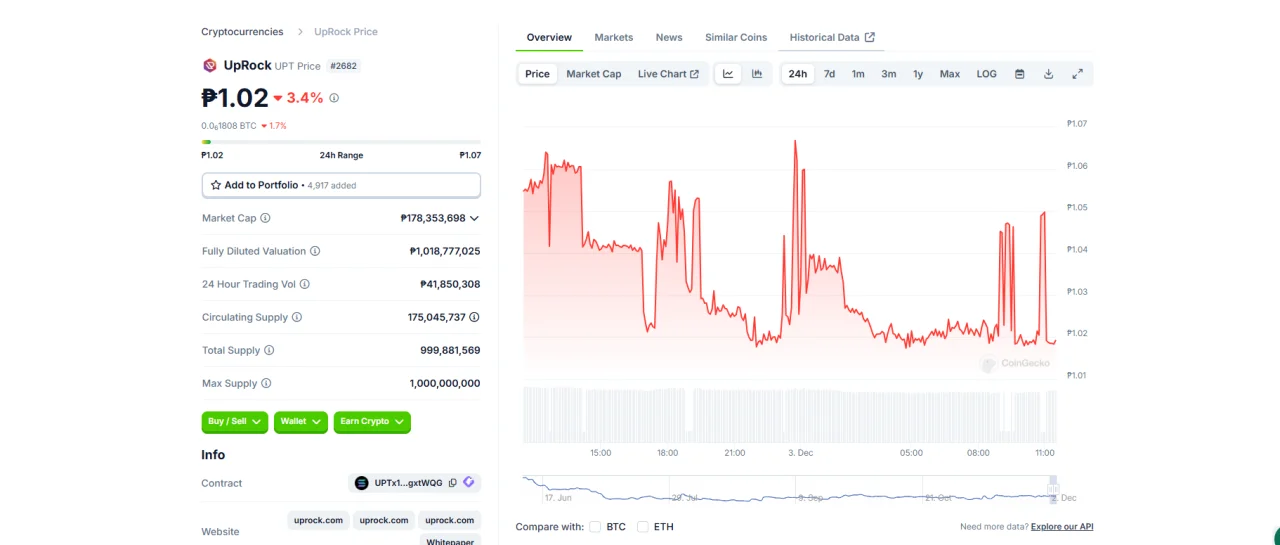Image resolution: width=1280 pixels, height=545 pixels.
Task: Click the mini timeline navigator chart
Action: (x=790, y=489)
